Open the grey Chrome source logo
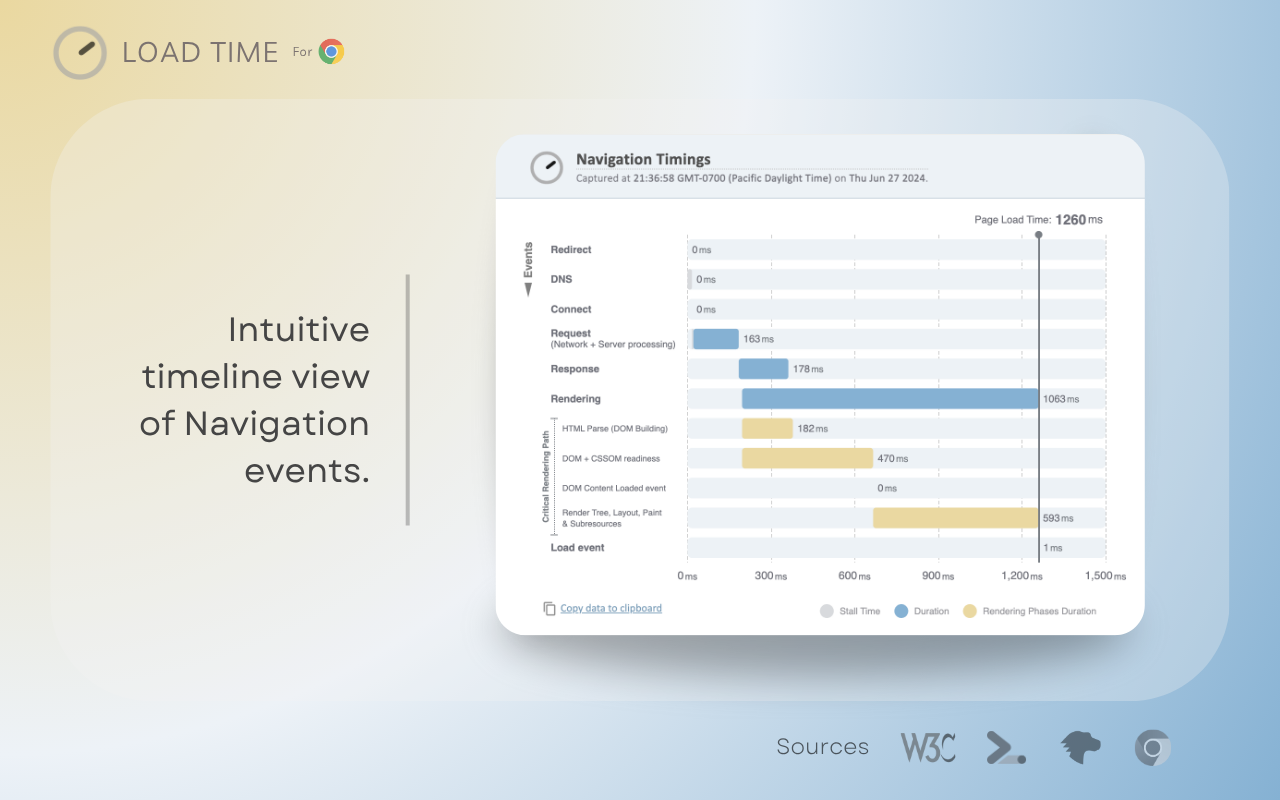This screenshot has width=1280, height=800. pyautogui.click(x=1153, y=747)
